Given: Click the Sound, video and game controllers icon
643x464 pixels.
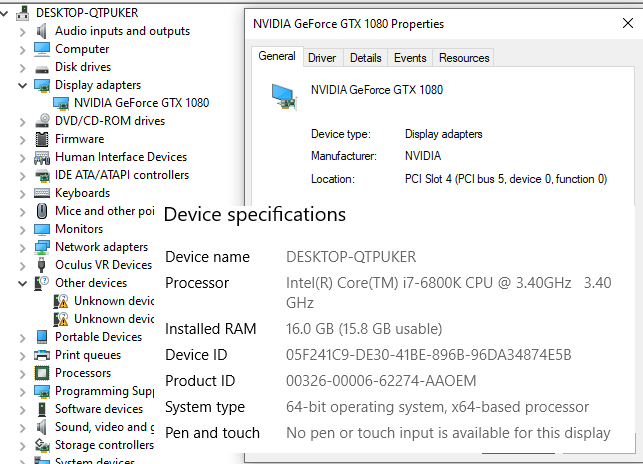Looking at the screenshot, I should 41,427.
